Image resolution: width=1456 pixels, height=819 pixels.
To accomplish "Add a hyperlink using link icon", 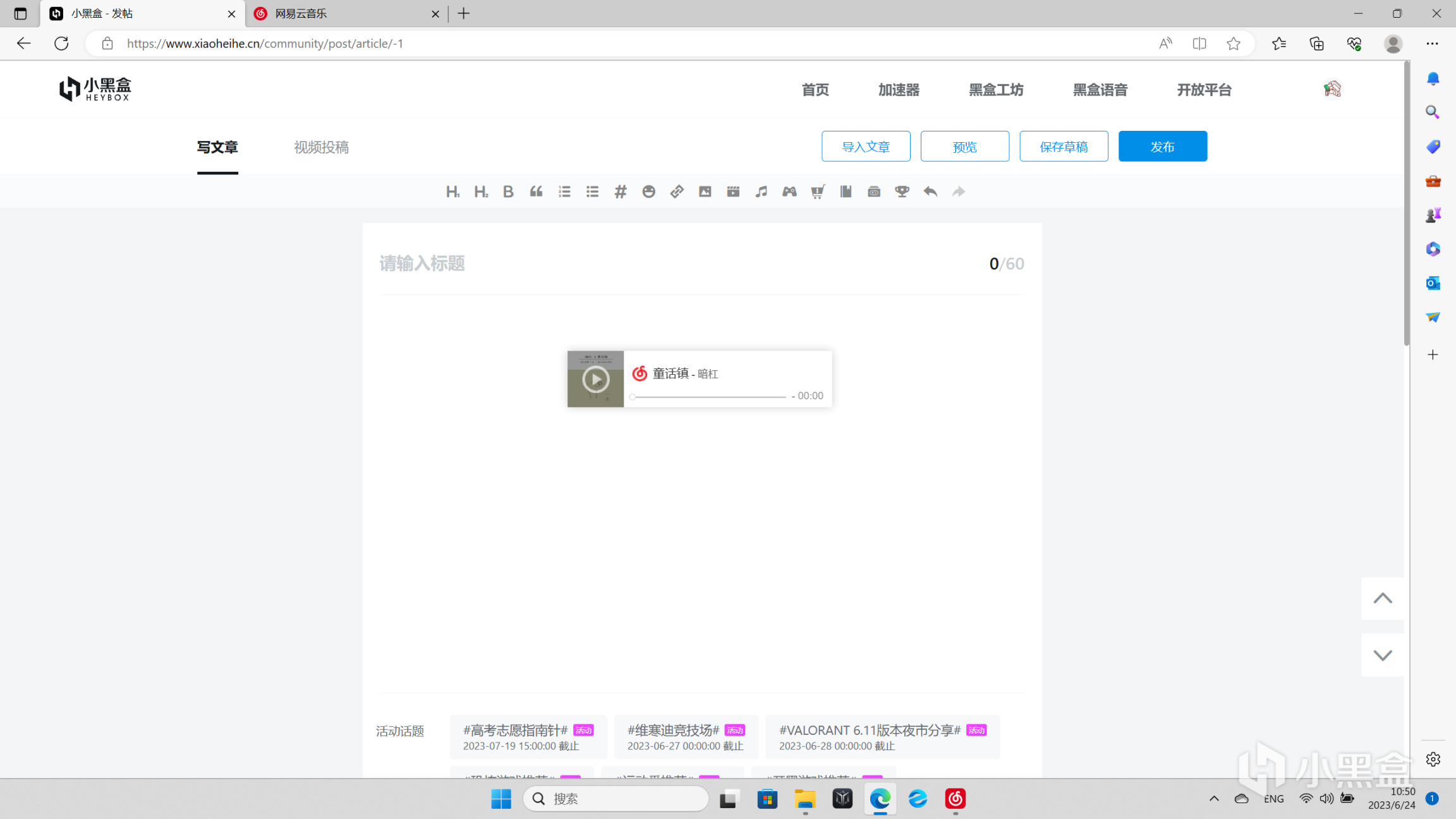I will coord(677,191).
